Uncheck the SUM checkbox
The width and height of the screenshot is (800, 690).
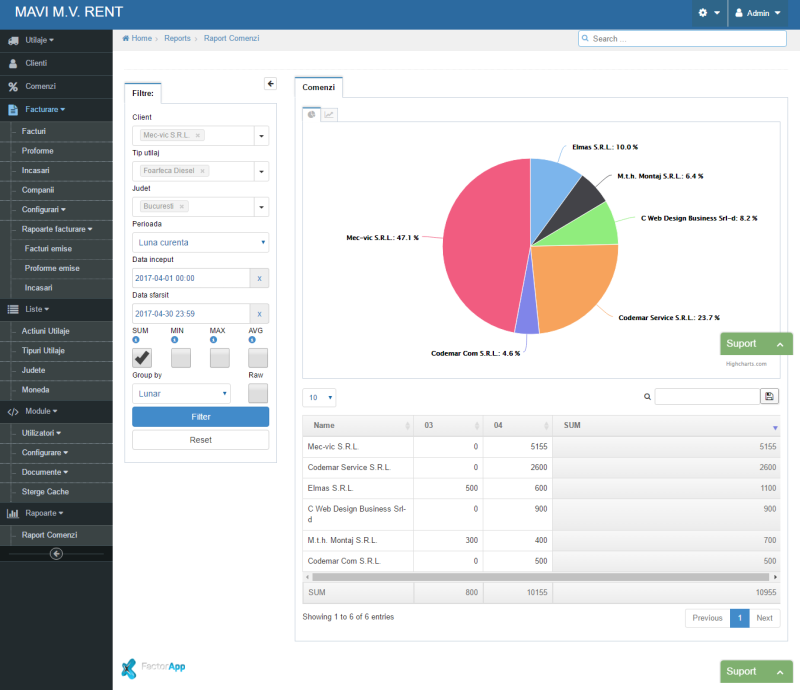(142, 358)
